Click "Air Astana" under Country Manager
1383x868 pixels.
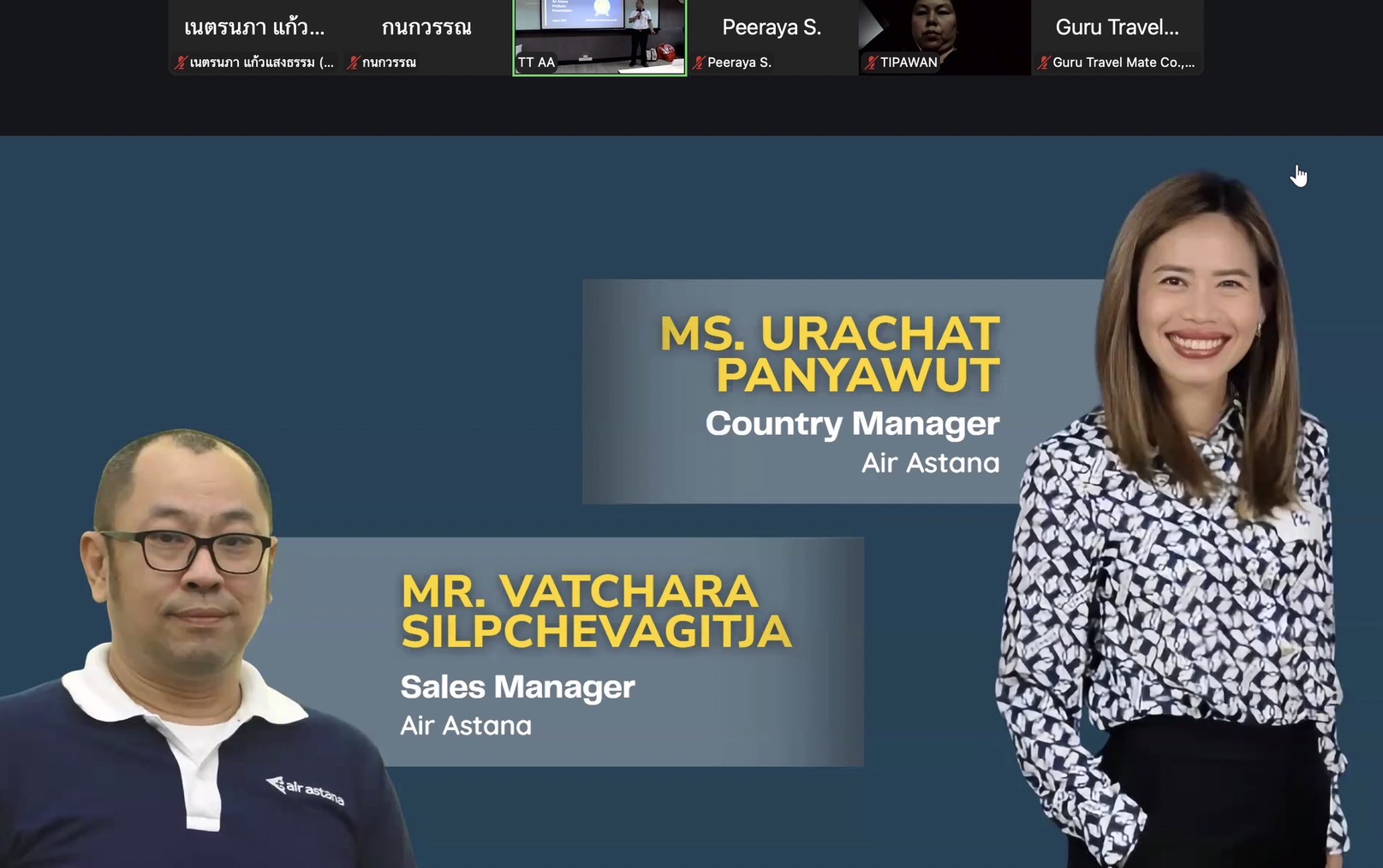[931, 463]
